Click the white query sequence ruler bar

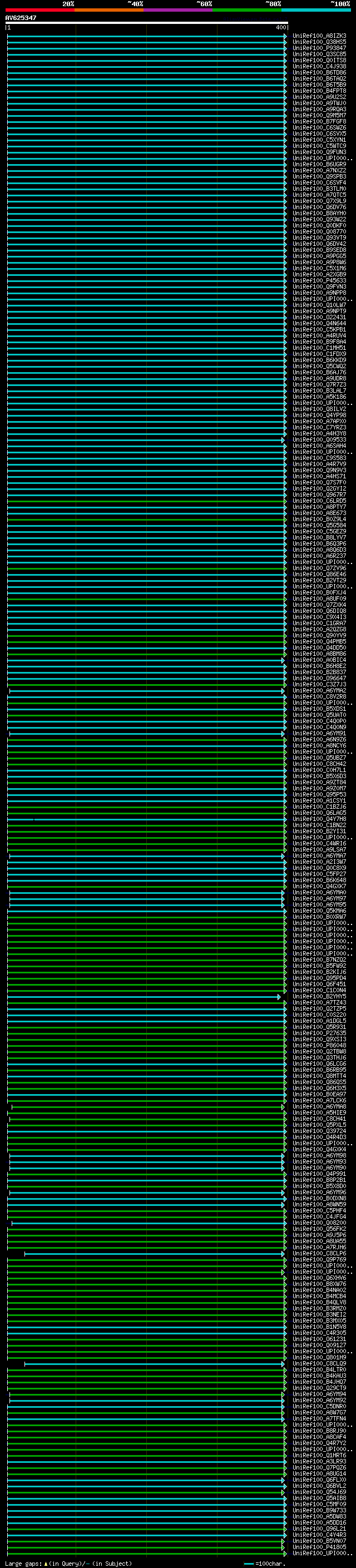[x=146, y=22]
